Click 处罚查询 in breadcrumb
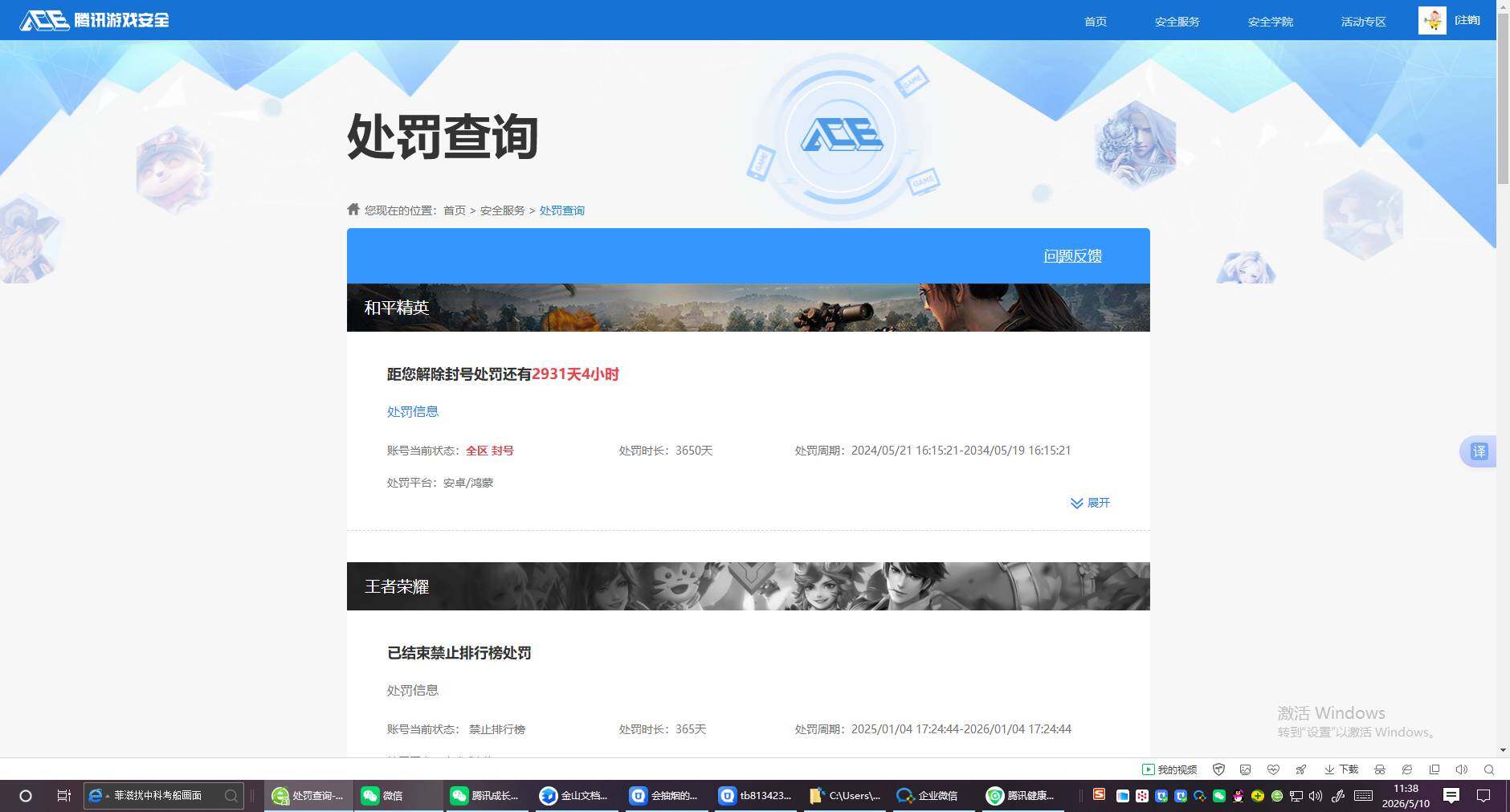The image size is (1510, 812). (562, 210)
